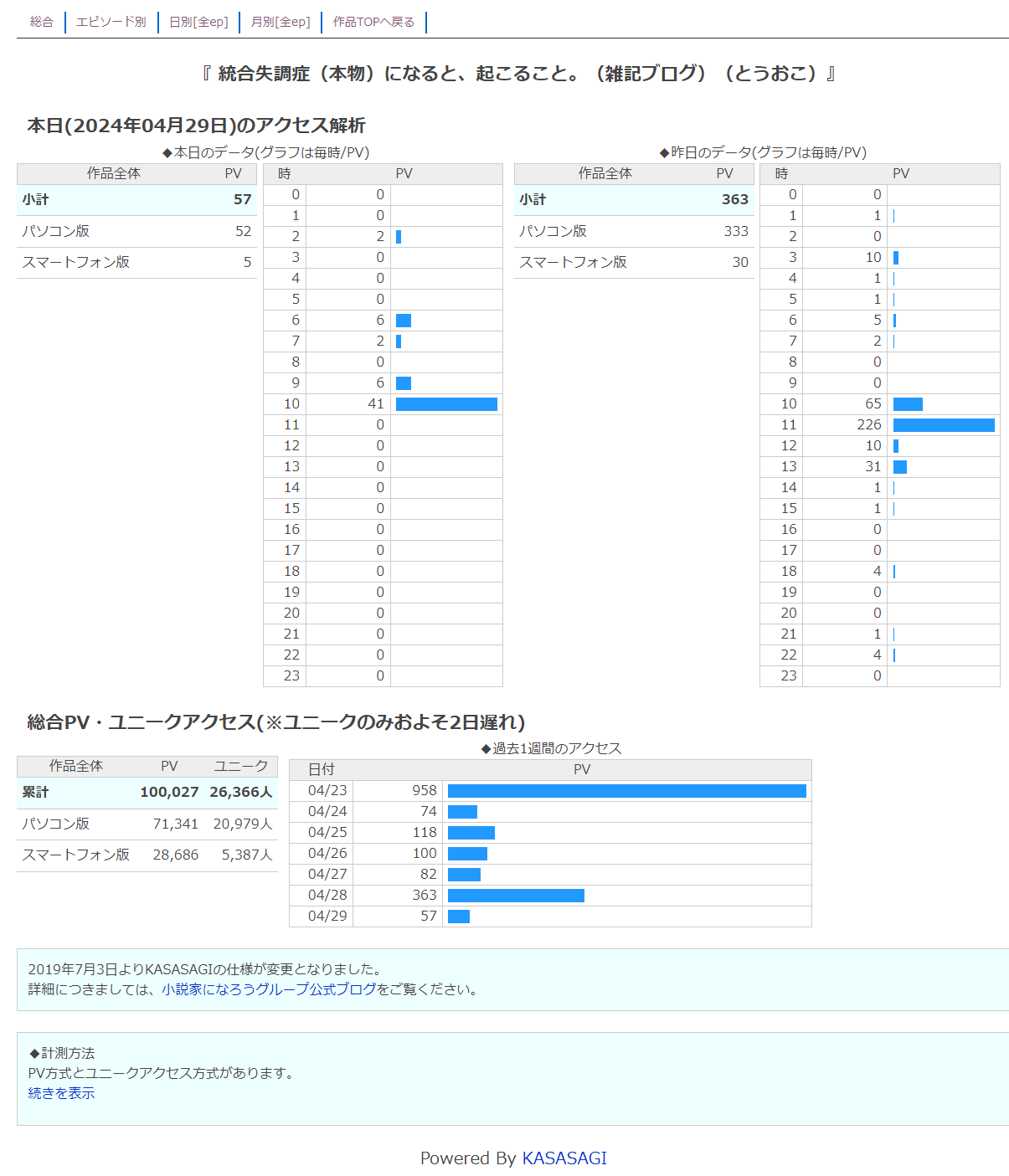The height and width of the screenshot is (1176, 1009).
Task: Click today's 10 o'clock PV bar
Action: pos(446,404)
